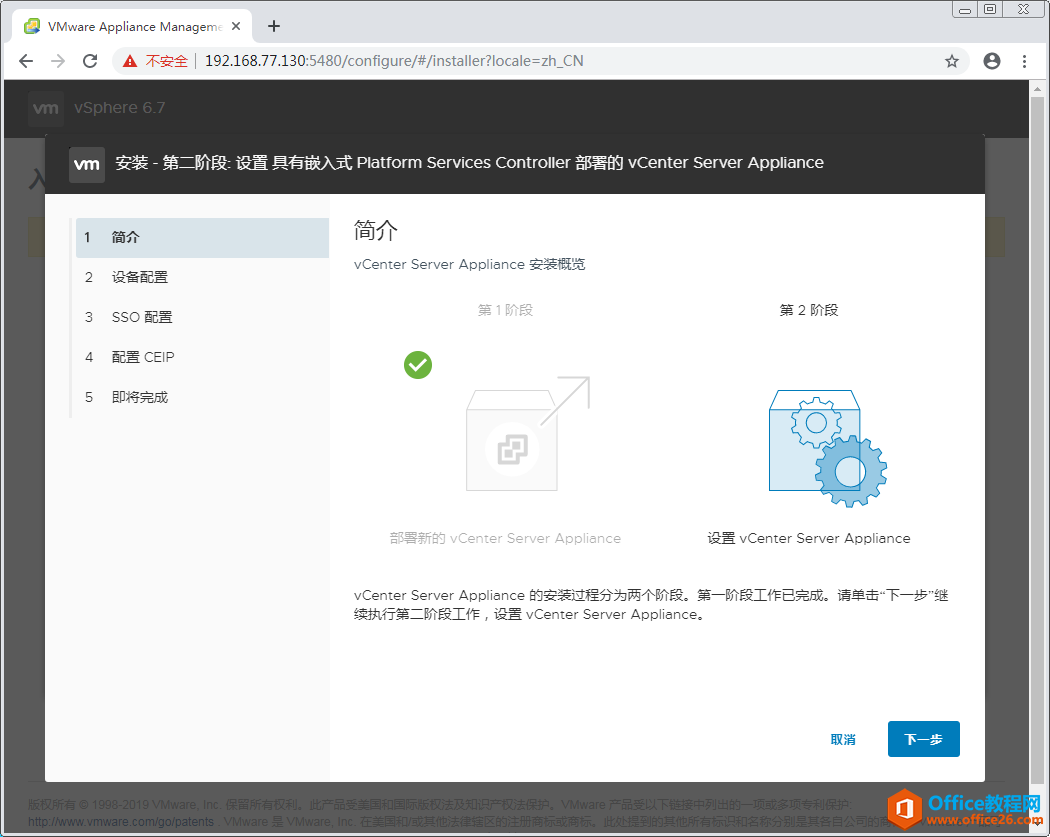Click the vm logo beside vSphere 6.7
This screenshot has height=837, width=1050.
(46, 108)
